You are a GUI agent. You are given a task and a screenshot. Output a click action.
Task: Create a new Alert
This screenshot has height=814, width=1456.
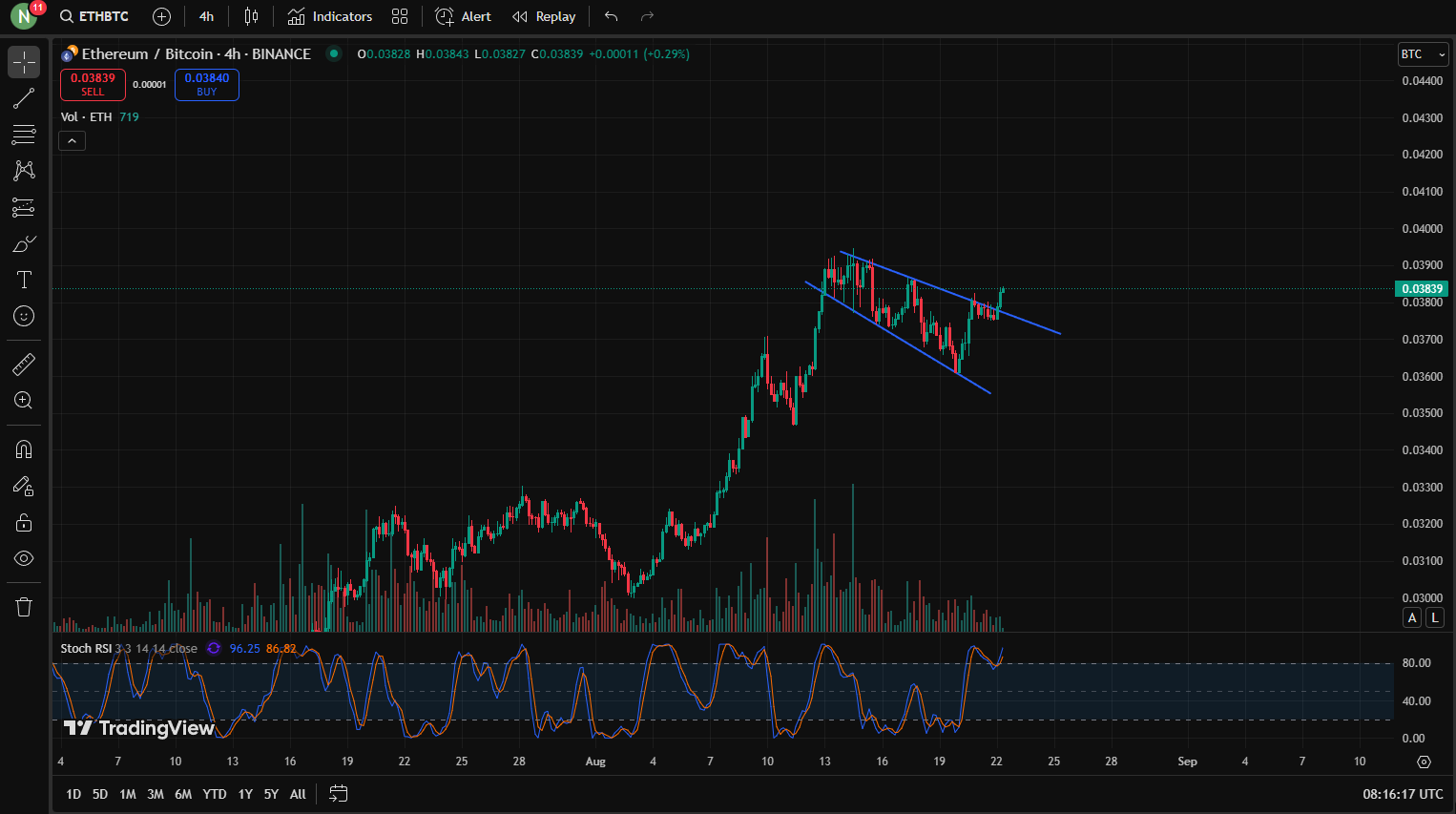coord(463,16)
